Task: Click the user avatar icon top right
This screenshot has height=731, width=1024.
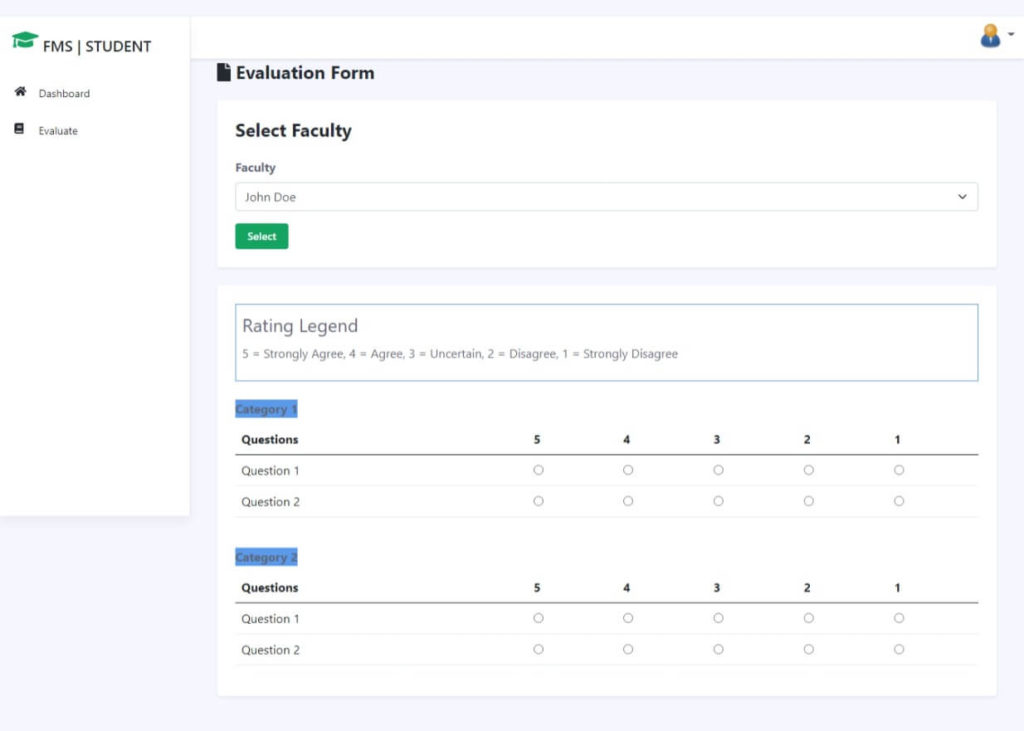Action: [x=989, y=33]
